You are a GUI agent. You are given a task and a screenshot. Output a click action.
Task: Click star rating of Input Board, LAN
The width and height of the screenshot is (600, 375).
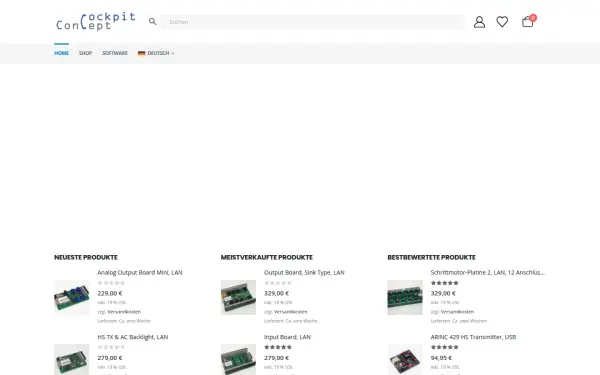pyautogui.click(x=278, y=347)
